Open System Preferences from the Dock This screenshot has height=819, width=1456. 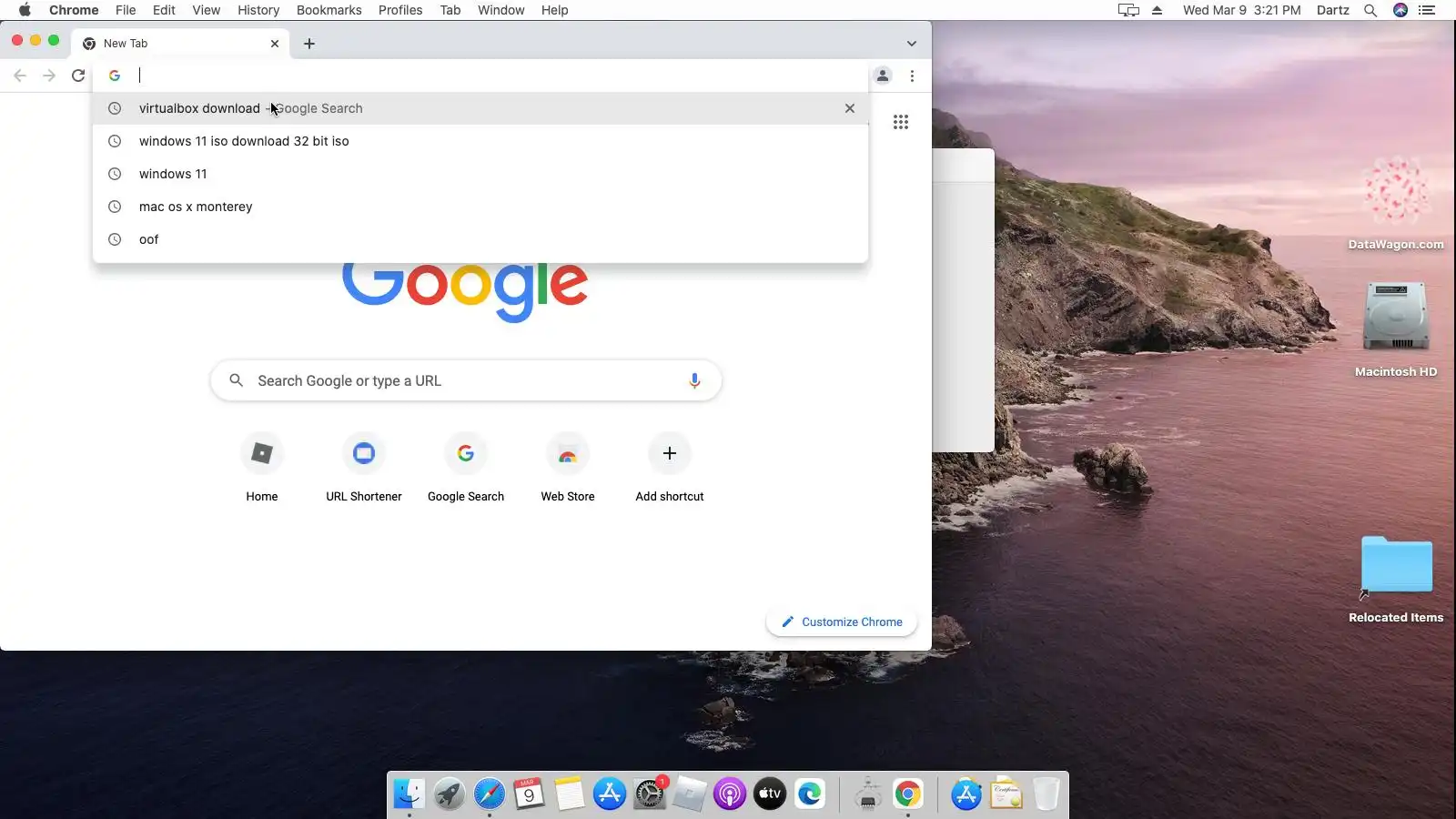(650, 794)
